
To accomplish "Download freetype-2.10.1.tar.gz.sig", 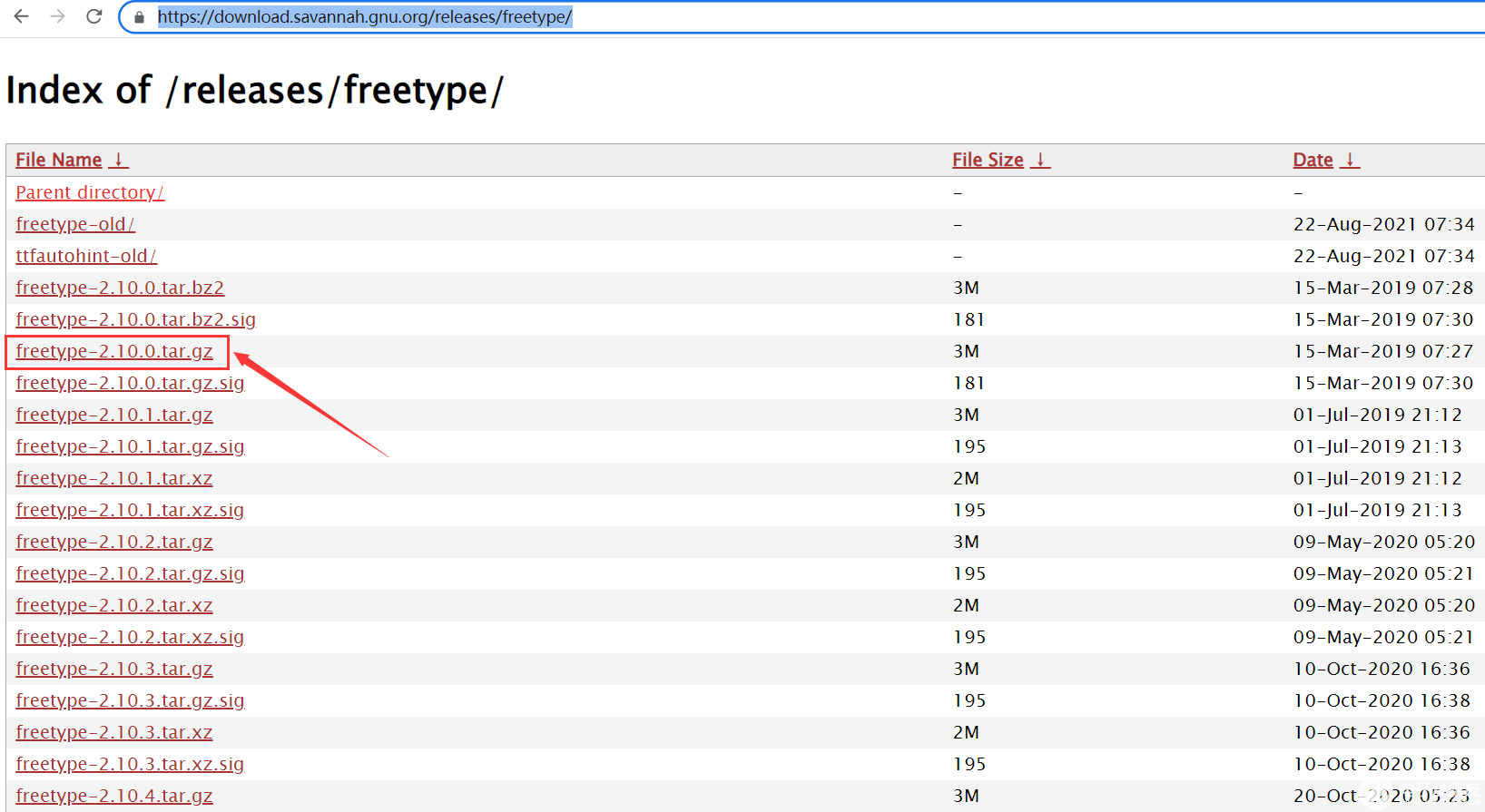I will [x=130, y=446].
